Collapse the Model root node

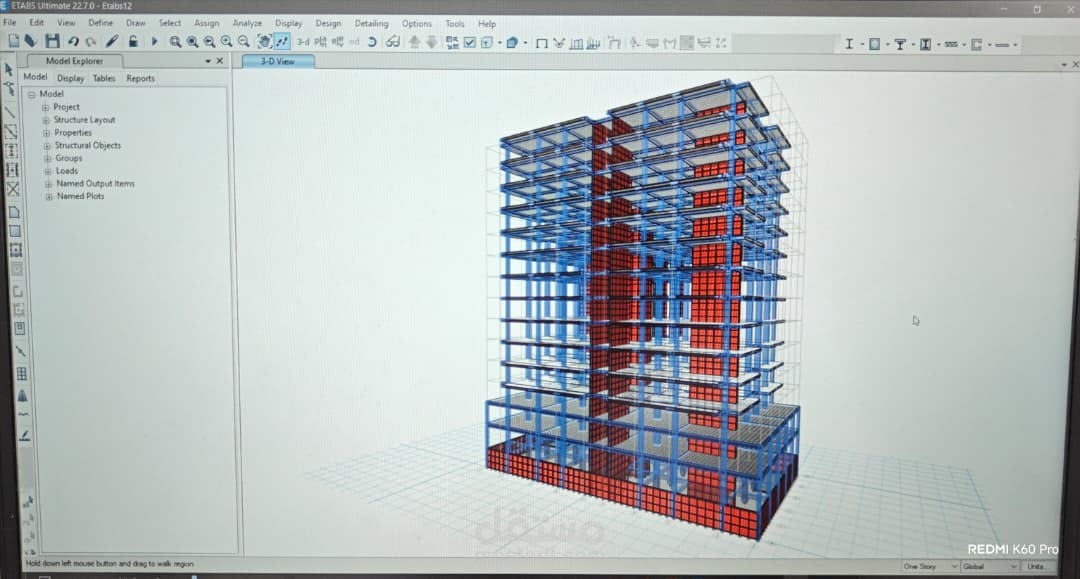[x=32, y=94]
